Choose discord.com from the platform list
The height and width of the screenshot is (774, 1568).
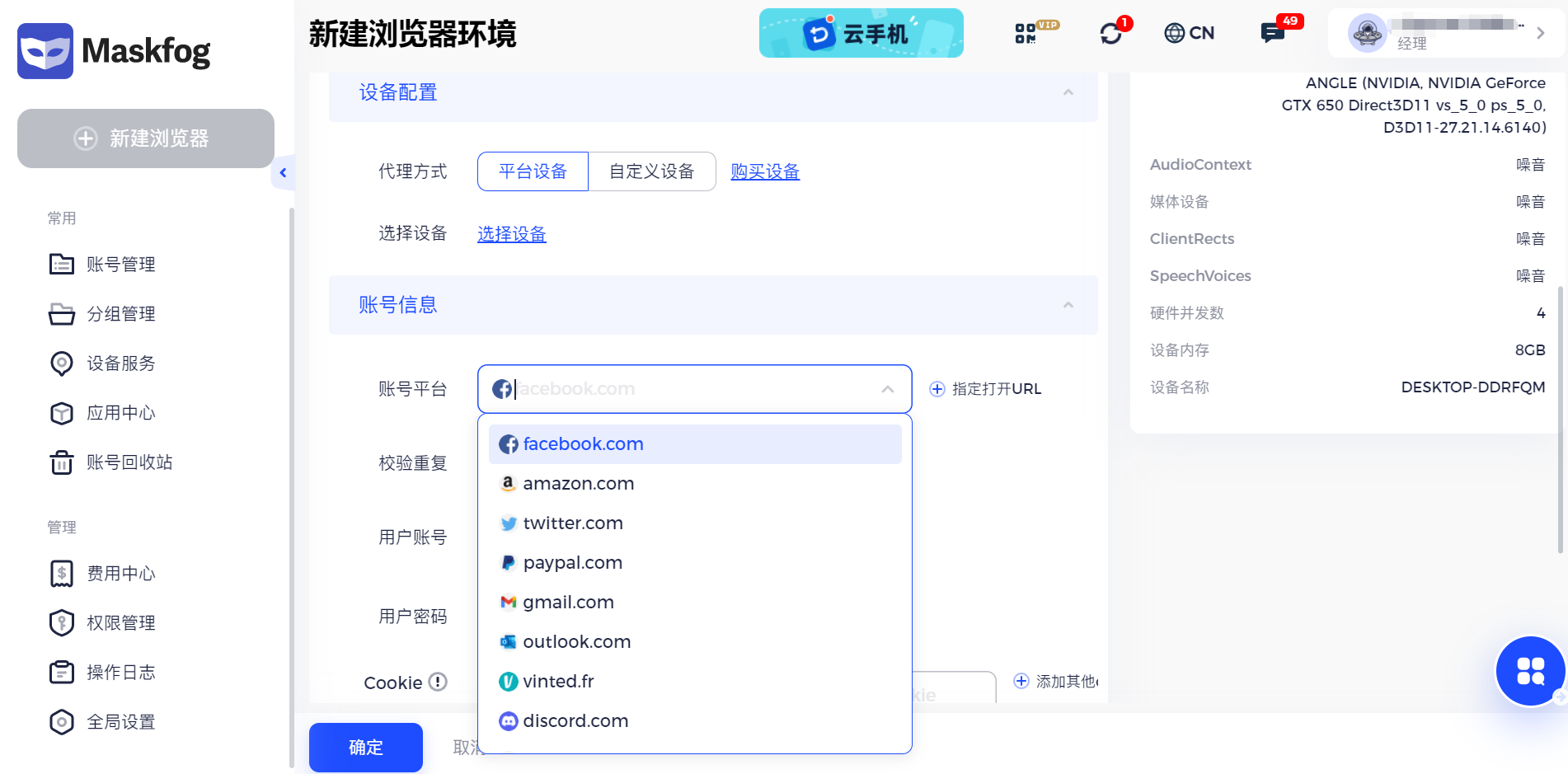pyautogui.click(x=695, y=721)
